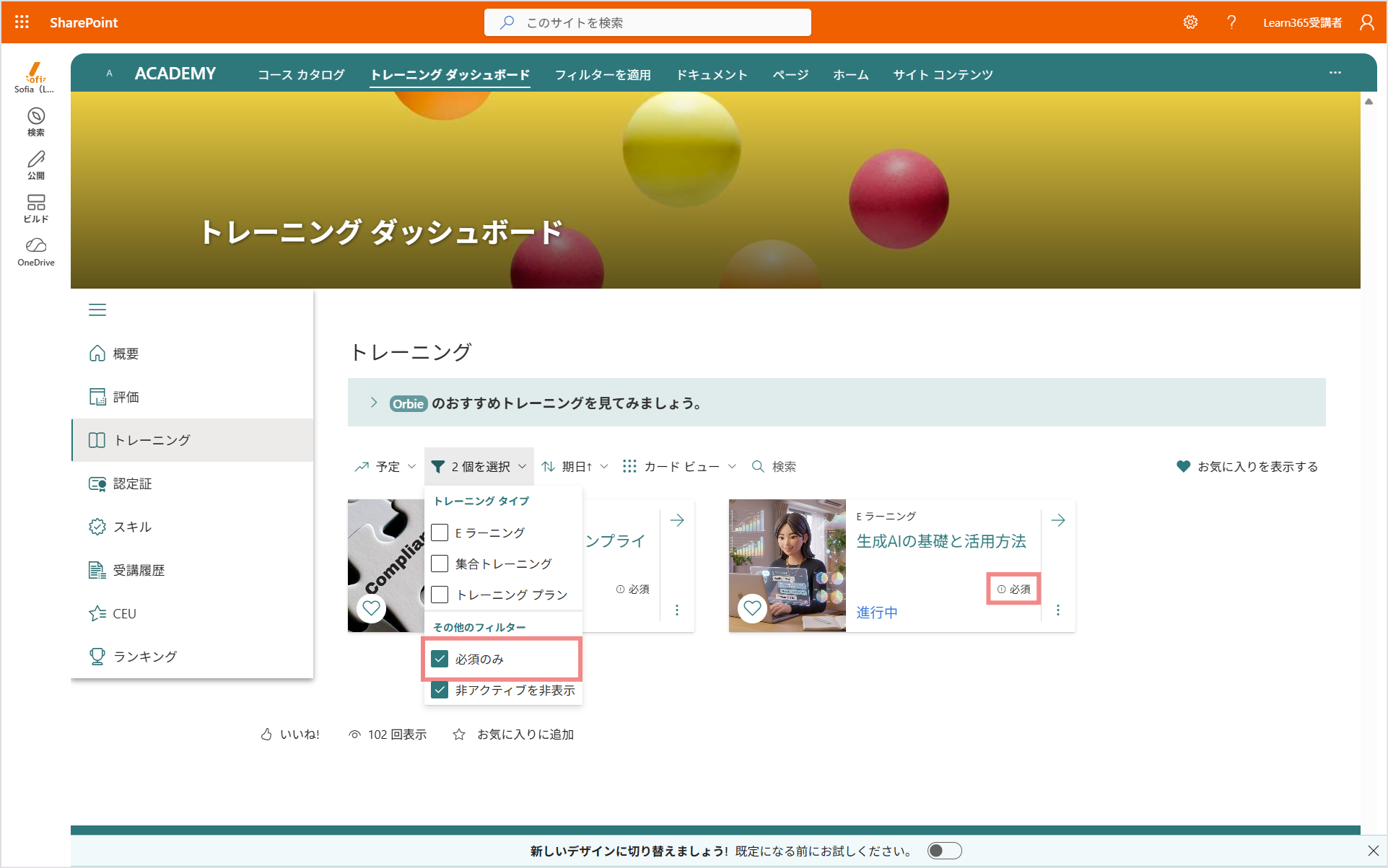The width and height of the screenshot is (1388, 868).
Task: Expand the Orbie recommendations chevron
Action: pos(373,403)
